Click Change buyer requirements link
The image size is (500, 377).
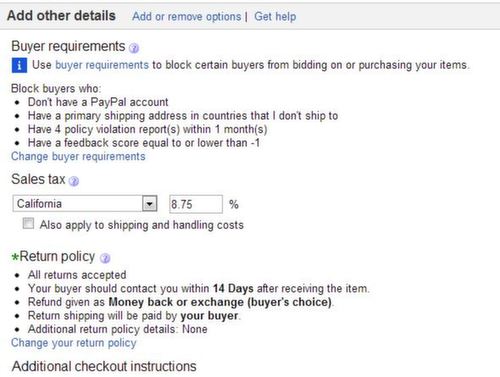click(78, 156)
